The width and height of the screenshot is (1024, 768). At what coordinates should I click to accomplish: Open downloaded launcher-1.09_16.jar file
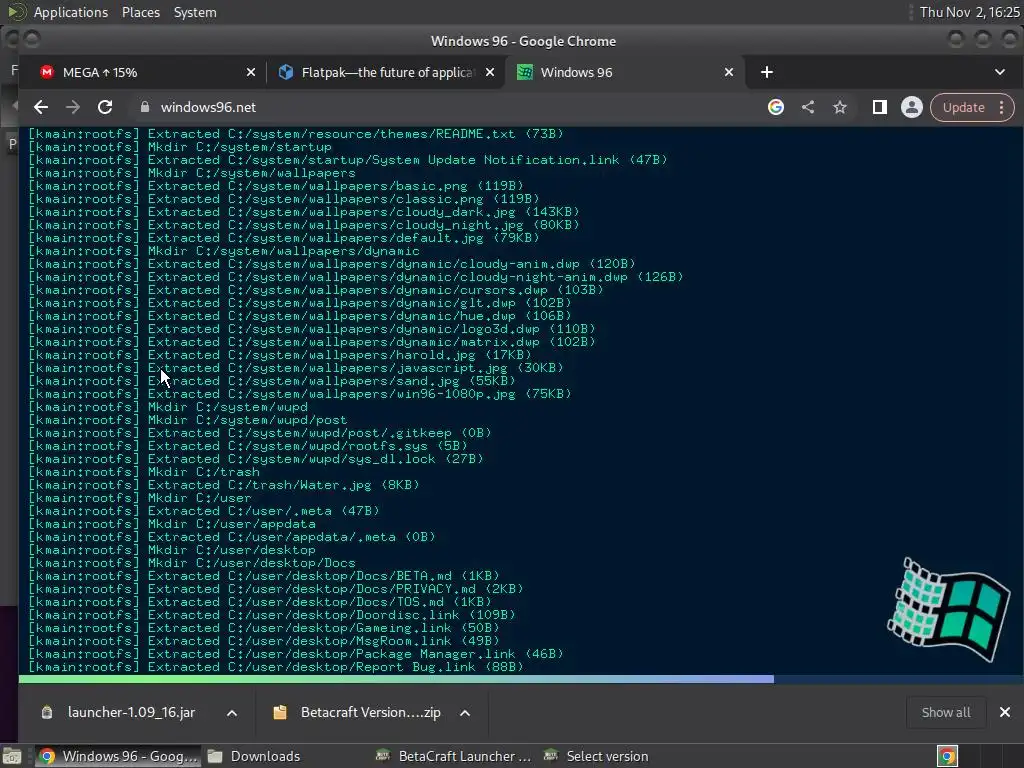[131, 712]
